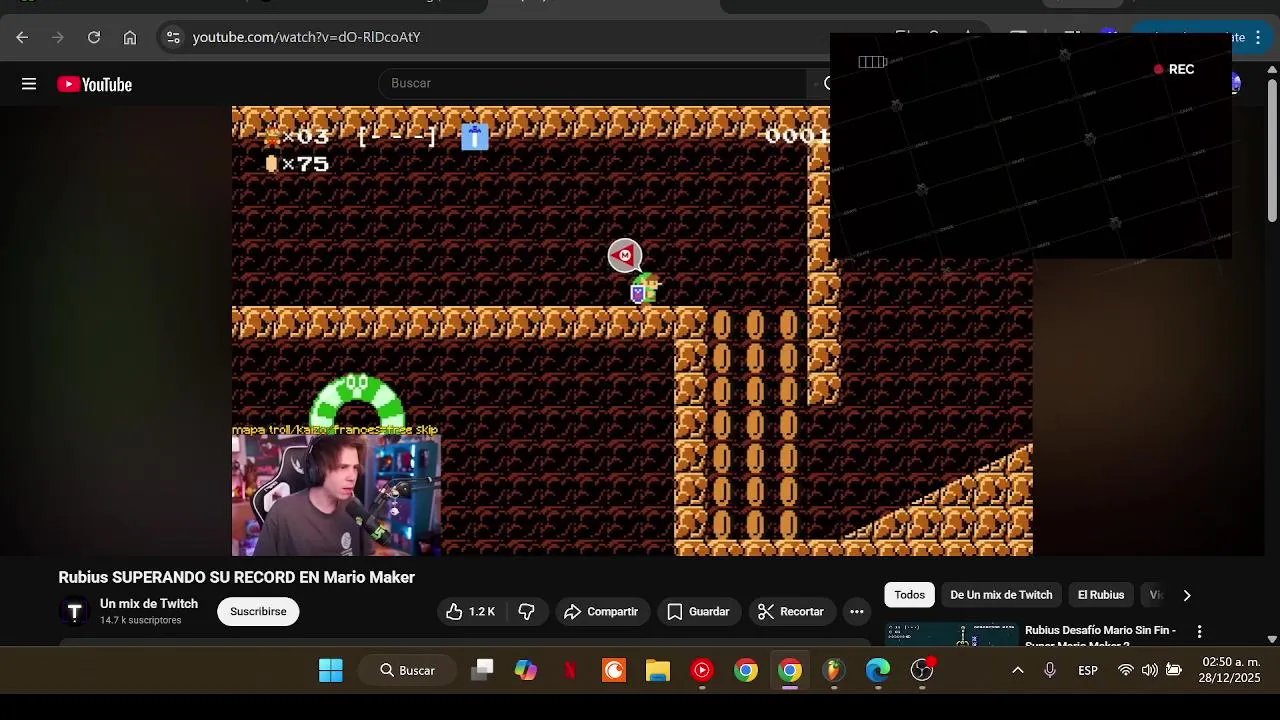1280x720 pixels.
Task: Save video with Guardar button
Action: point(698,611)
